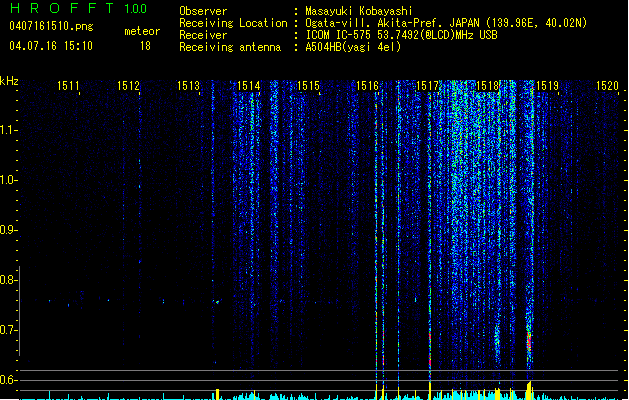Click the 0.8 kHz frequency tick label
This screenshot has width=629, height=400.
7,280
